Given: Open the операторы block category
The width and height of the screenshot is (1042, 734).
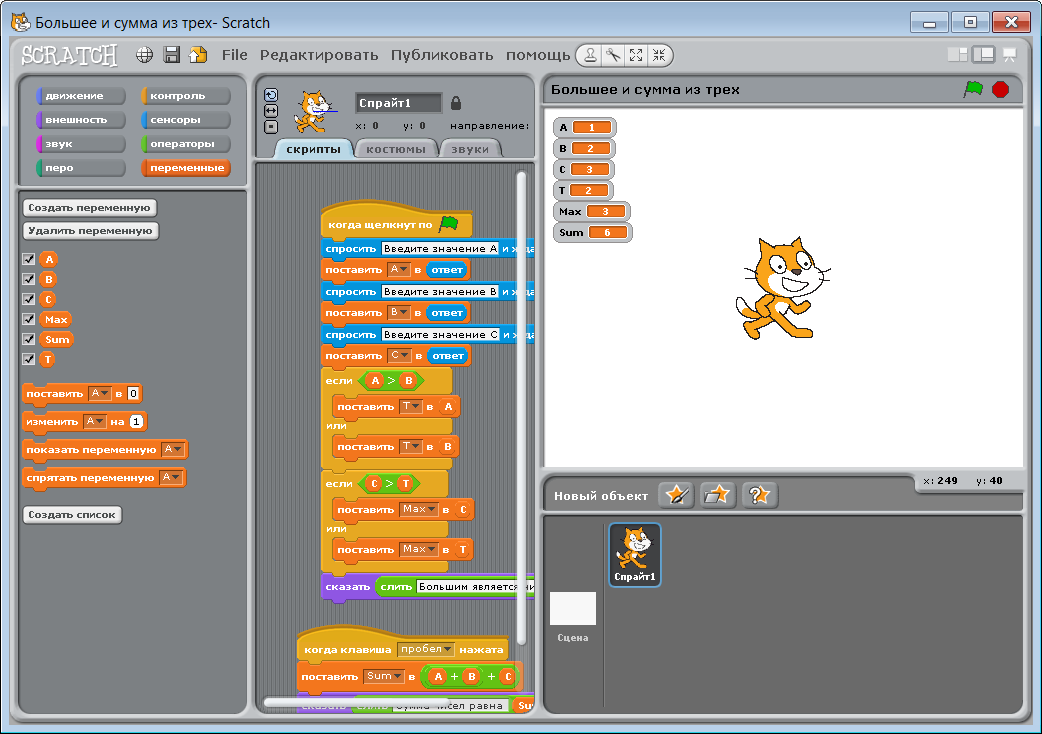Looking at the screenshot, I should coord(185,143).
